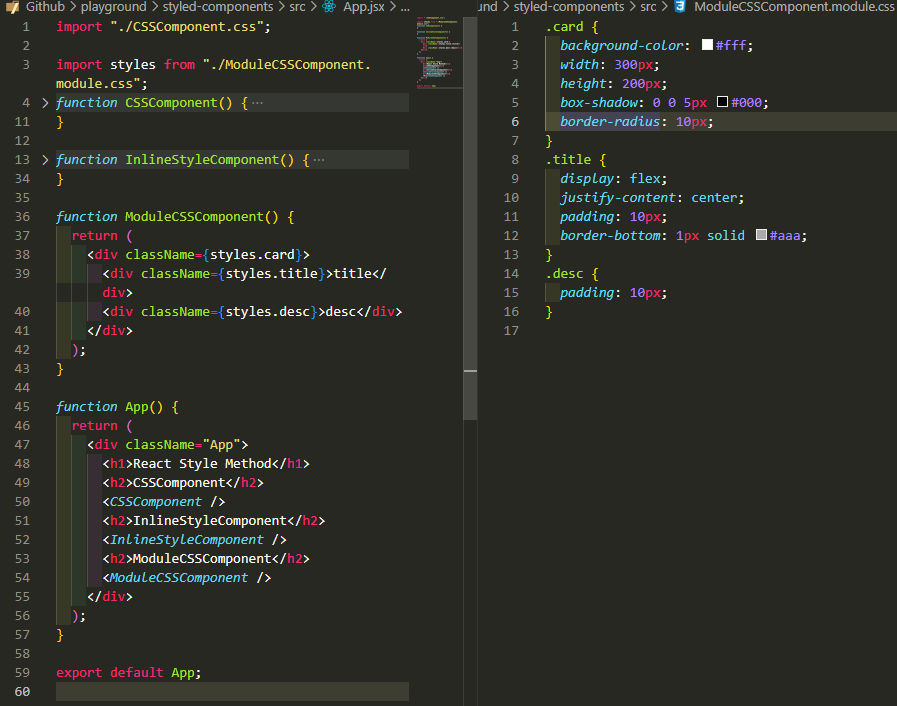
Task: Open the #aaa border-bottom color swatch
Action: (x=761, y=235)
